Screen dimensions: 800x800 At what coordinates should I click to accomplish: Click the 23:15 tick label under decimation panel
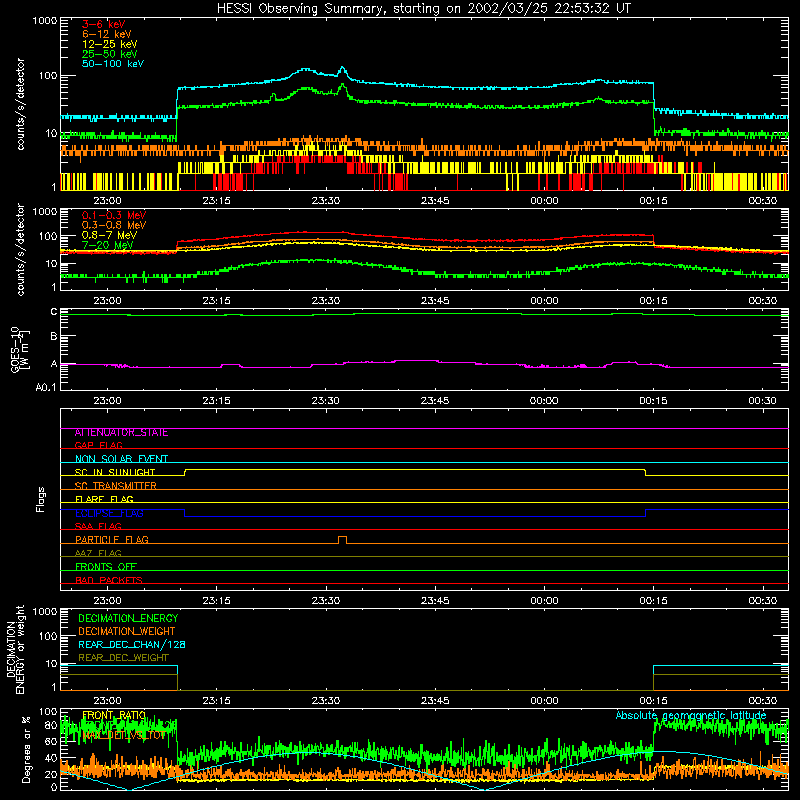216,701
